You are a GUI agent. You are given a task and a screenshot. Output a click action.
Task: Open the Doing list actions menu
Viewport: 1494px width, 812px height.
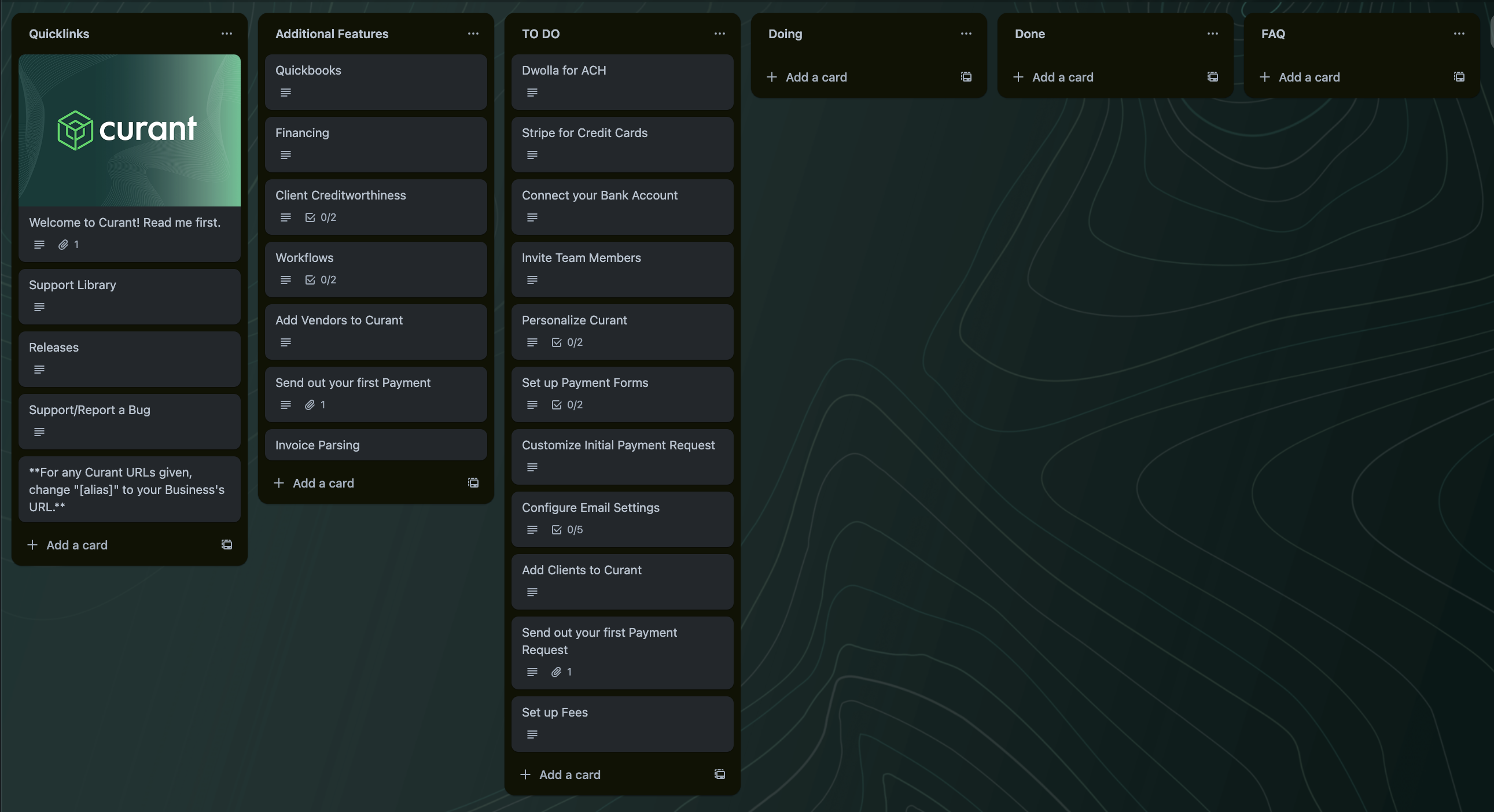tap(966, 34)
